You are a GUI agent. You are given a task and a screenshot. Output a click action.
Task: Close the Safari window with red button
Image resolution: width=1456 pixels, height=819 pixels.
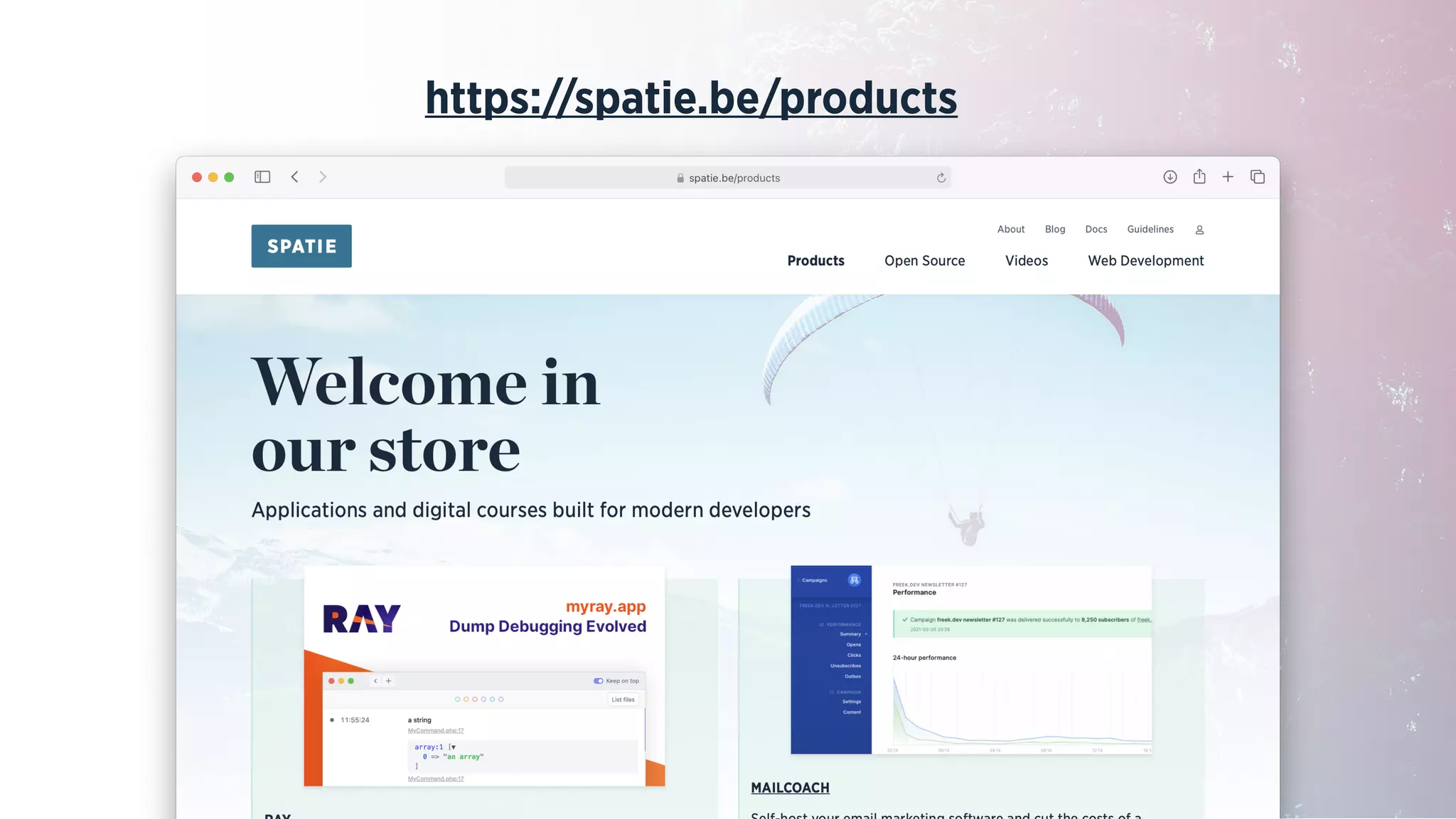coord(197,177)
